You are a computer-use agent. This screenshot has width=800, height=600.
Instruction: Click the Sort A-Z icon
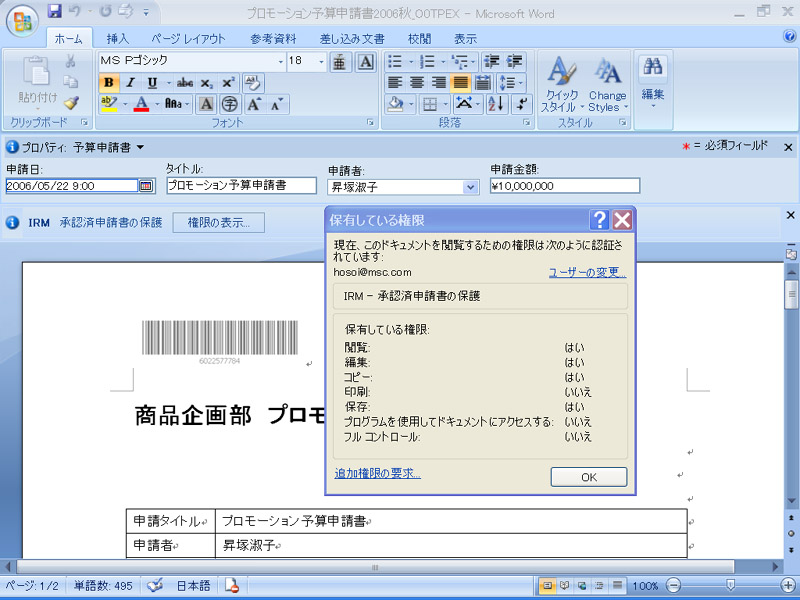(496, 104)
